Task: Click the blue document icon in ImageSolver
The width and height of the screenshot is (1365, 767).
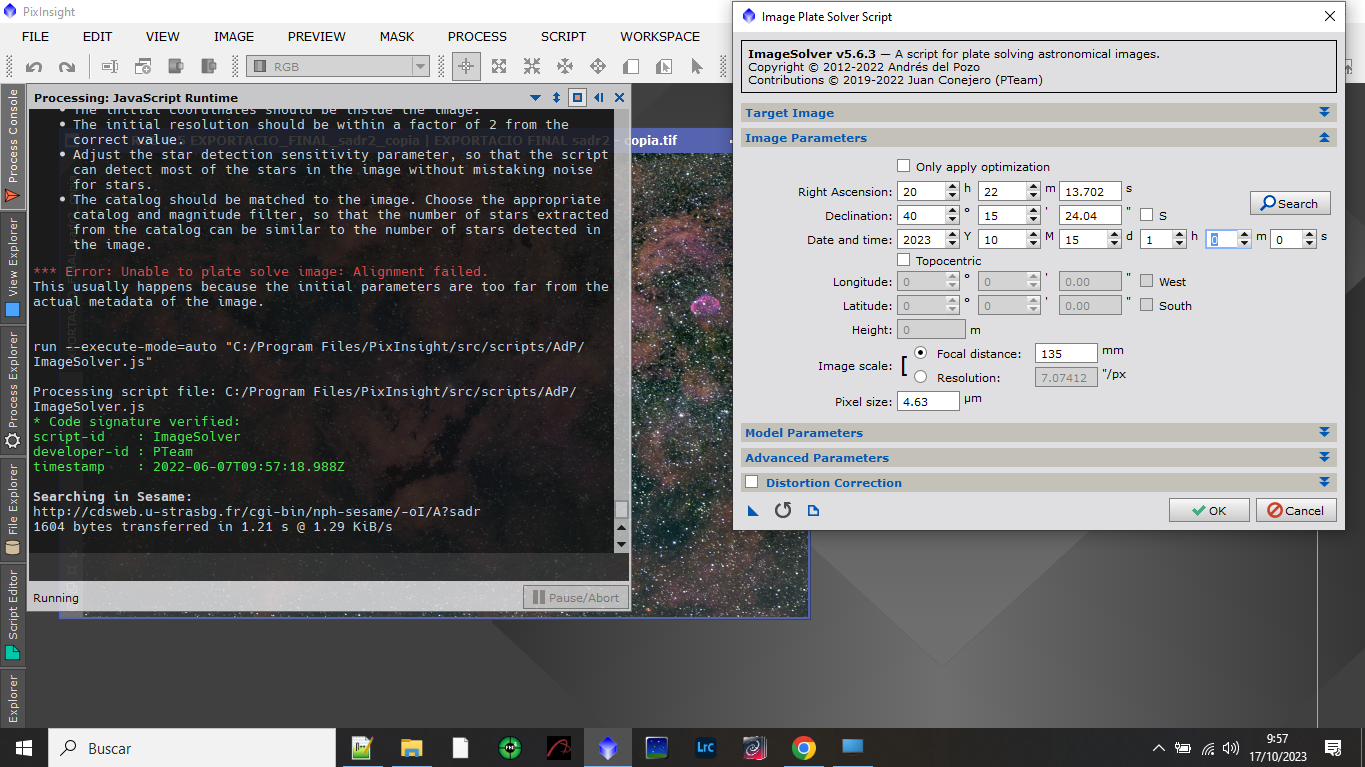Action: (813, 510)
